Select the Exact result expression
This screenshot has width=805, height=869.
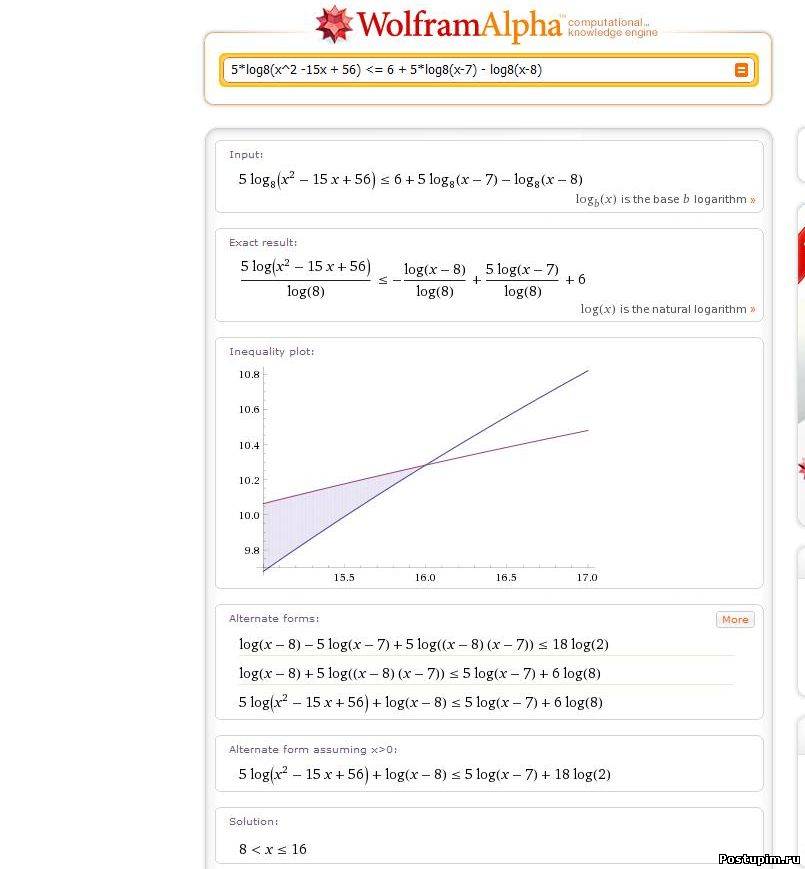412,280
